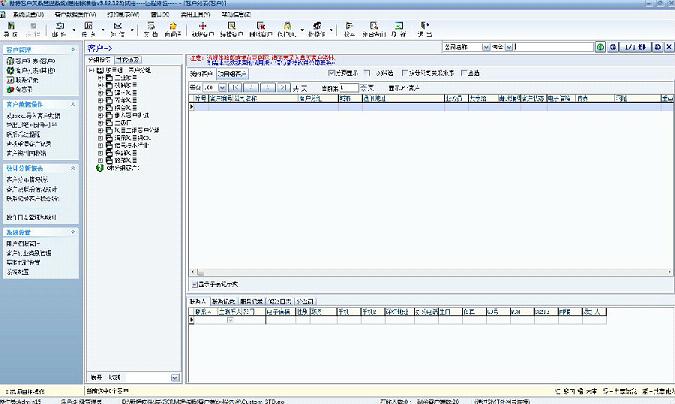Collapse the tree root node expander
The image size is (675, 404).
pos(91,70)
